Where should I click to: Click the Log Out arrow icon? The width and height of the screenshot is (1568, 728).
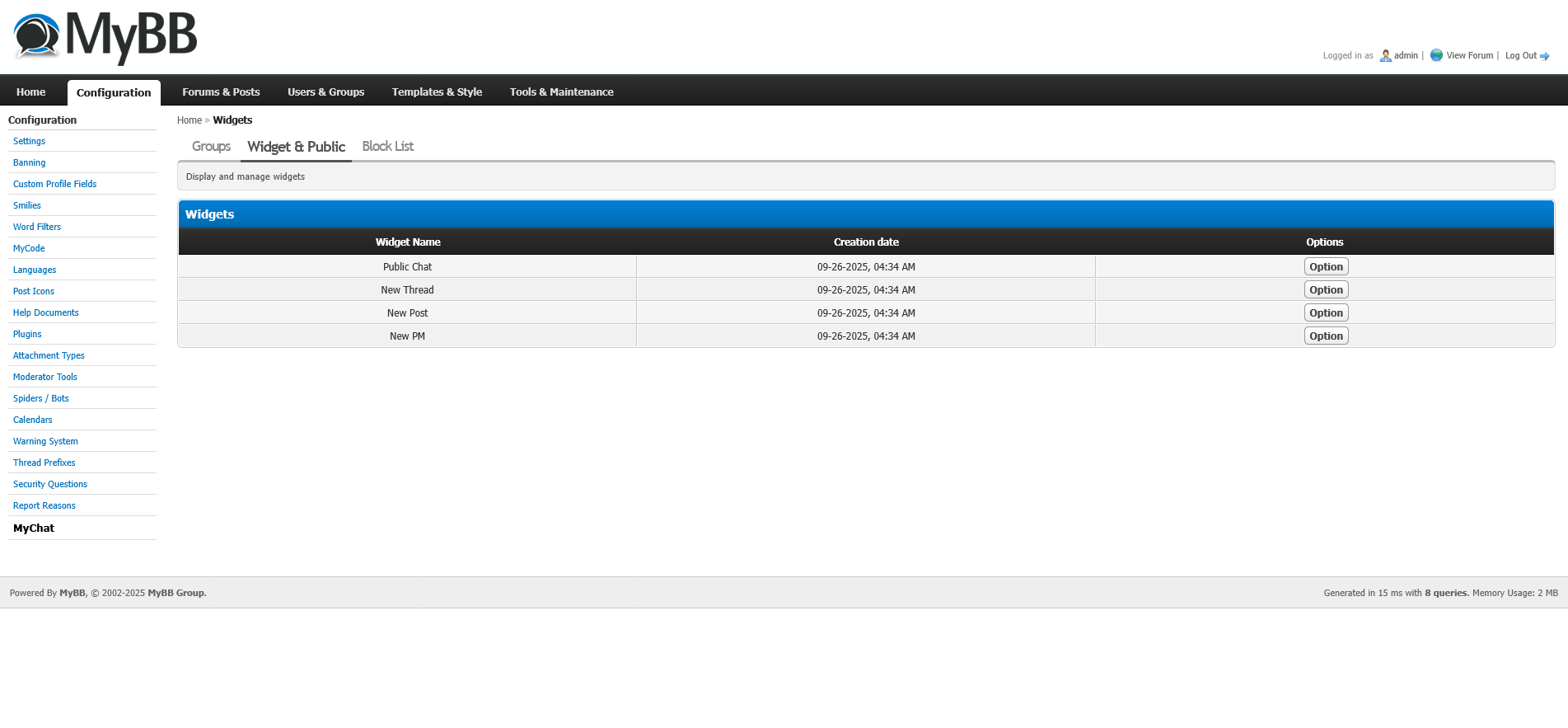tap(1544, 56)
